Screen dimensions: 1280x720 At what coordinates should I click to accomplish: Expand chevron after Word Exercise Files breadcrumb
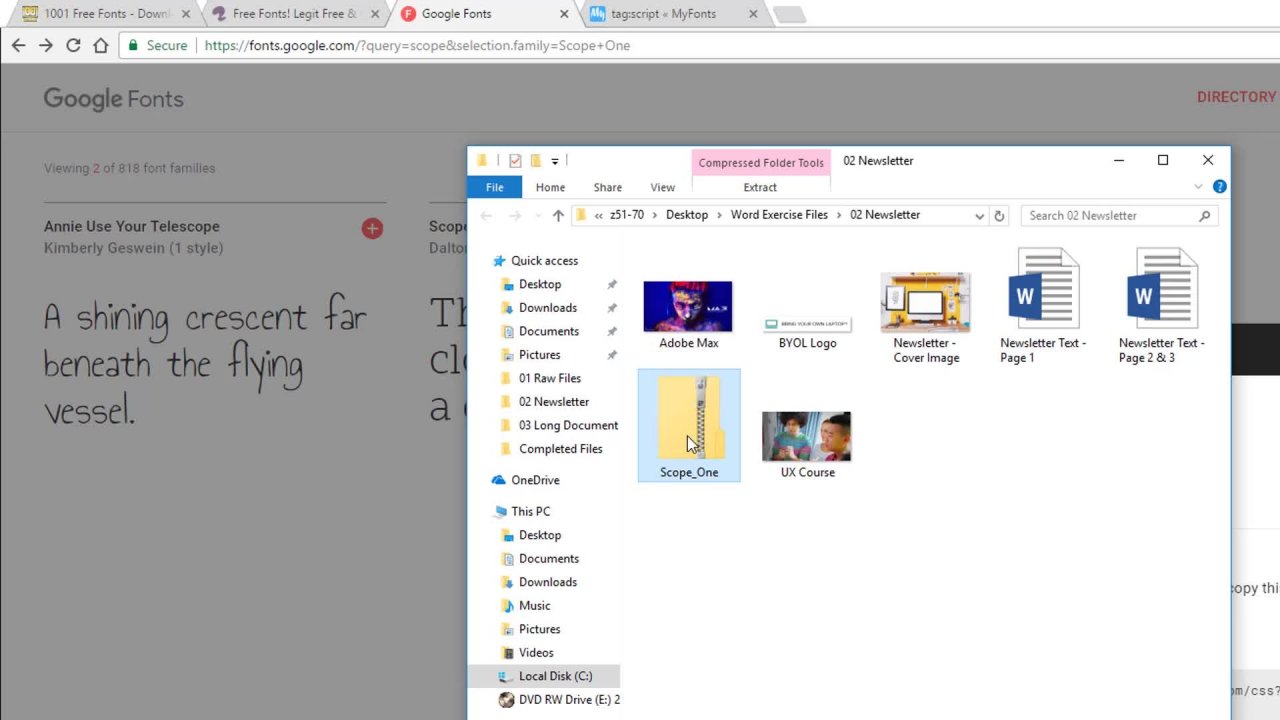click(839, 215)
